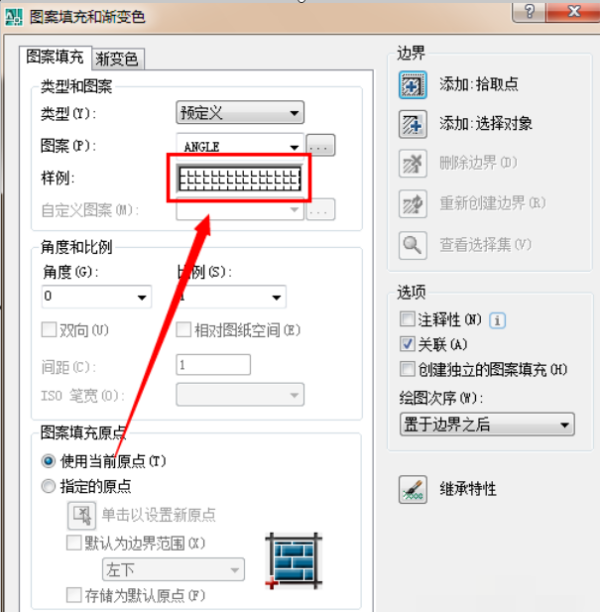Click the Add: Pick Points (添加:拾取点) icon
The image size is (600, 612).
(x=413, y=85)
